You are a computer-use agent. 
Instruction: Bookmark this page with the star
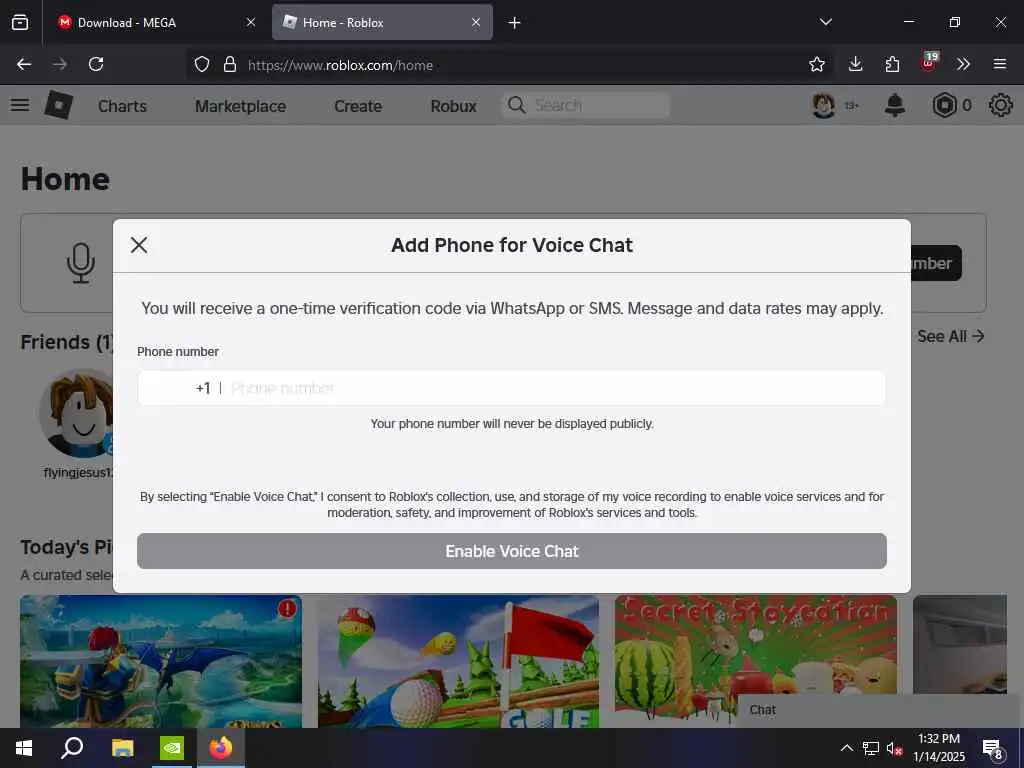coord(816,64)
